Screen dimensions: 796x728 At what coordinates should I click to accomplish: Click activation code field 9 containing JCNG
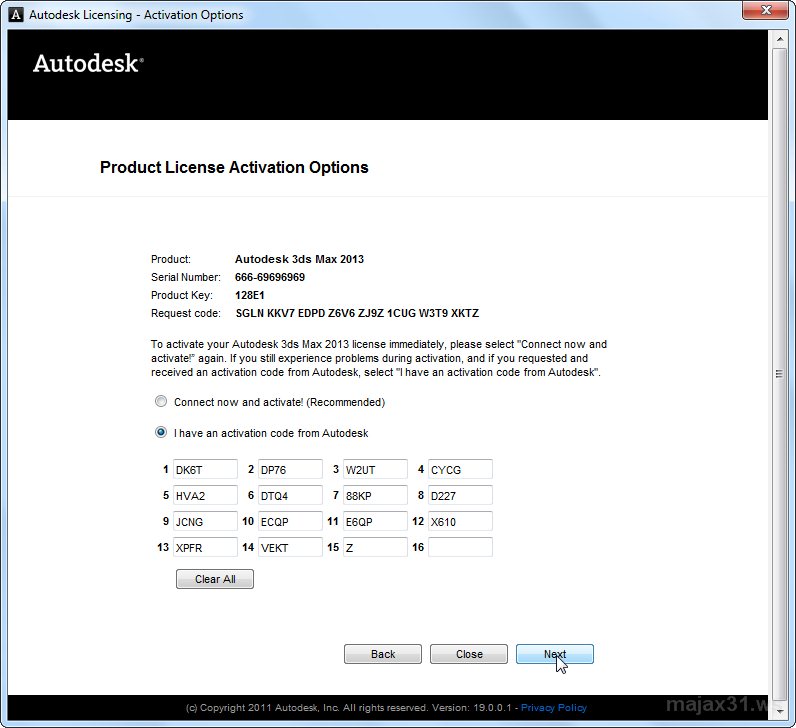tap(205, 521)
